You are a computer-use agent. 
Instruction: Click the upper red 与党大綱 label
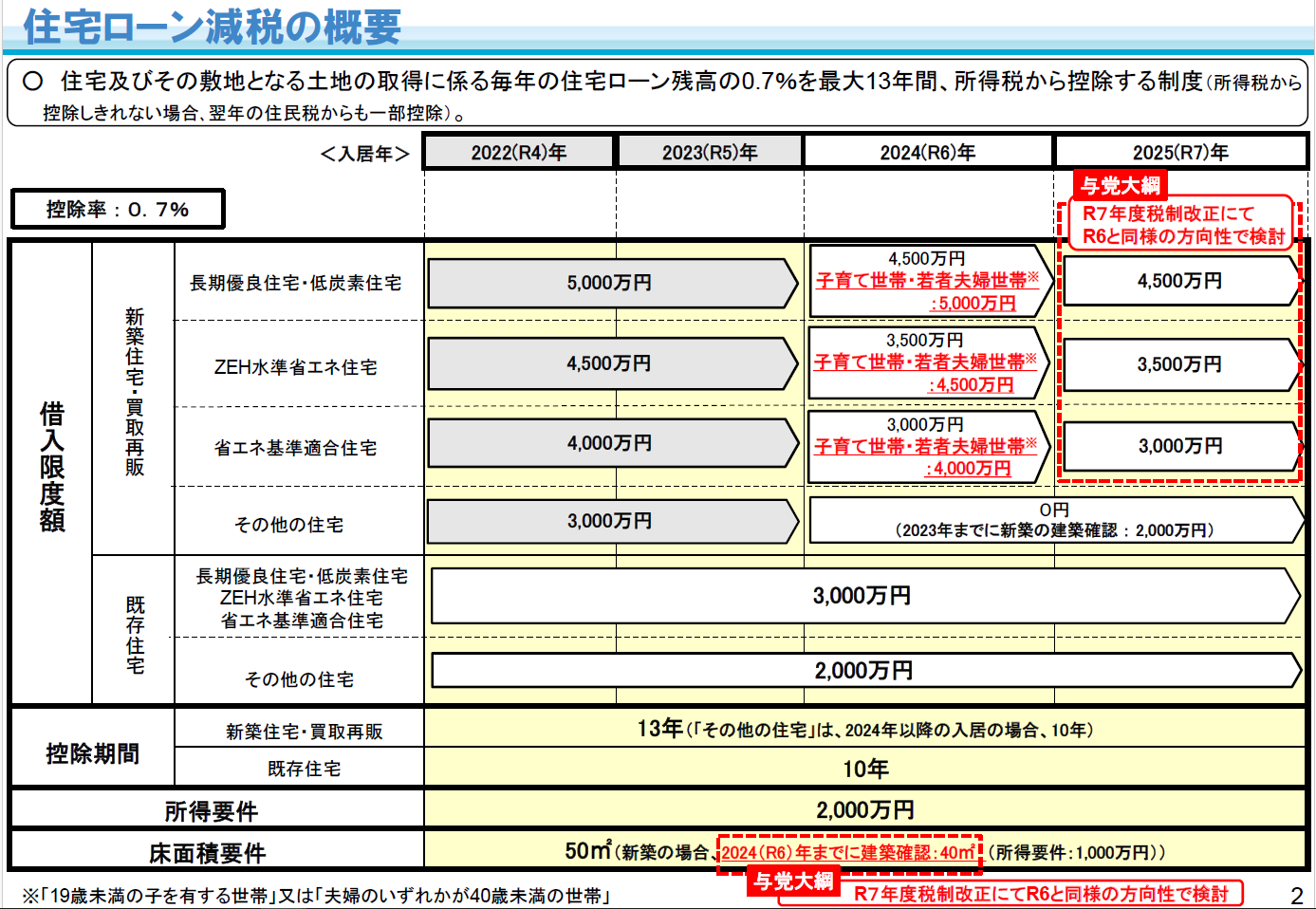tap(1121, 185)
